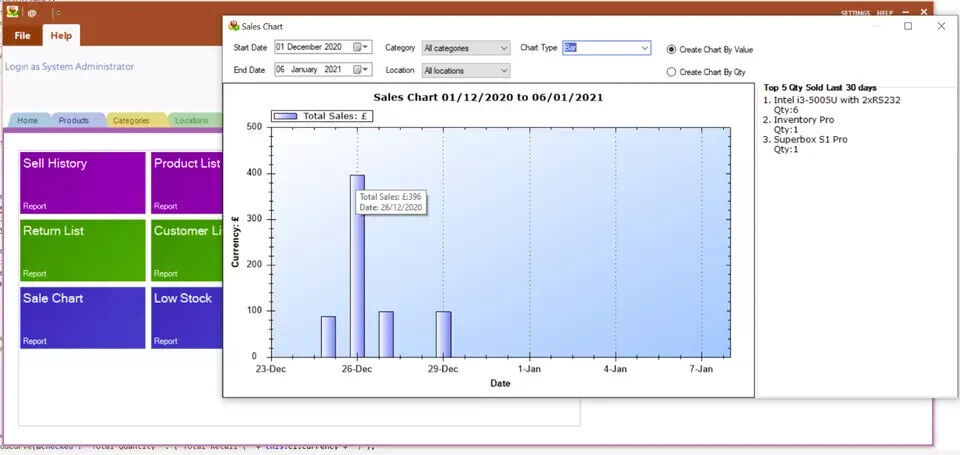
Task: Close the Sales Chart window
Action: click(x=942, y=26)
